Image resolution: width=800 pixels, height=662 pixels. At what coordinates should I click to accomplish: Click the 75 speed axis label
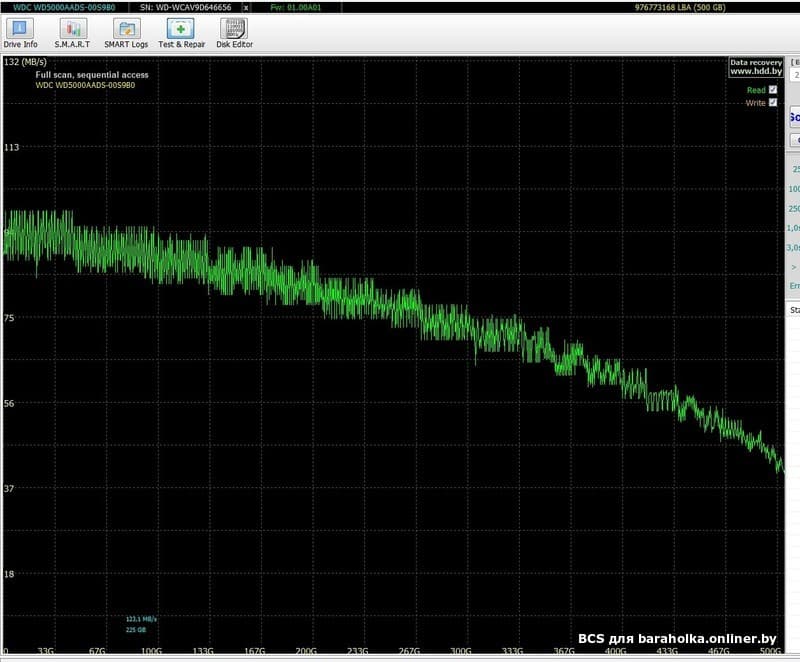(x=9, y=318)
